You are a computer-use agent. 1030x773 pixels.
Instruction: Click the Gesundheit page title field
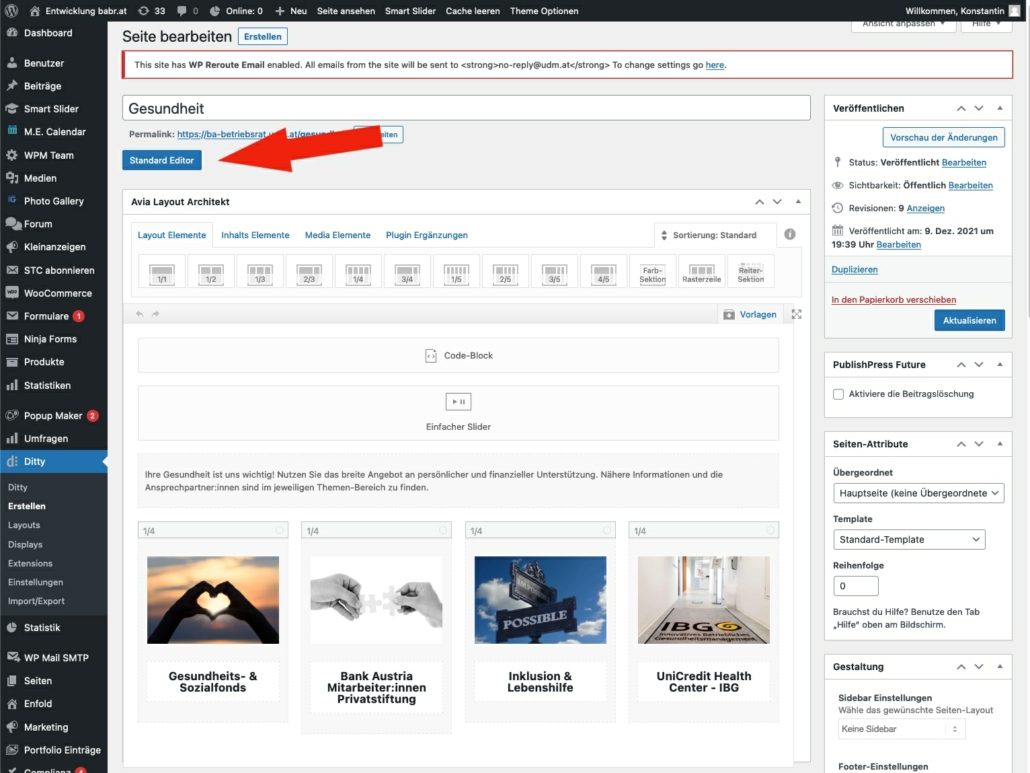(x=465, y=108)
